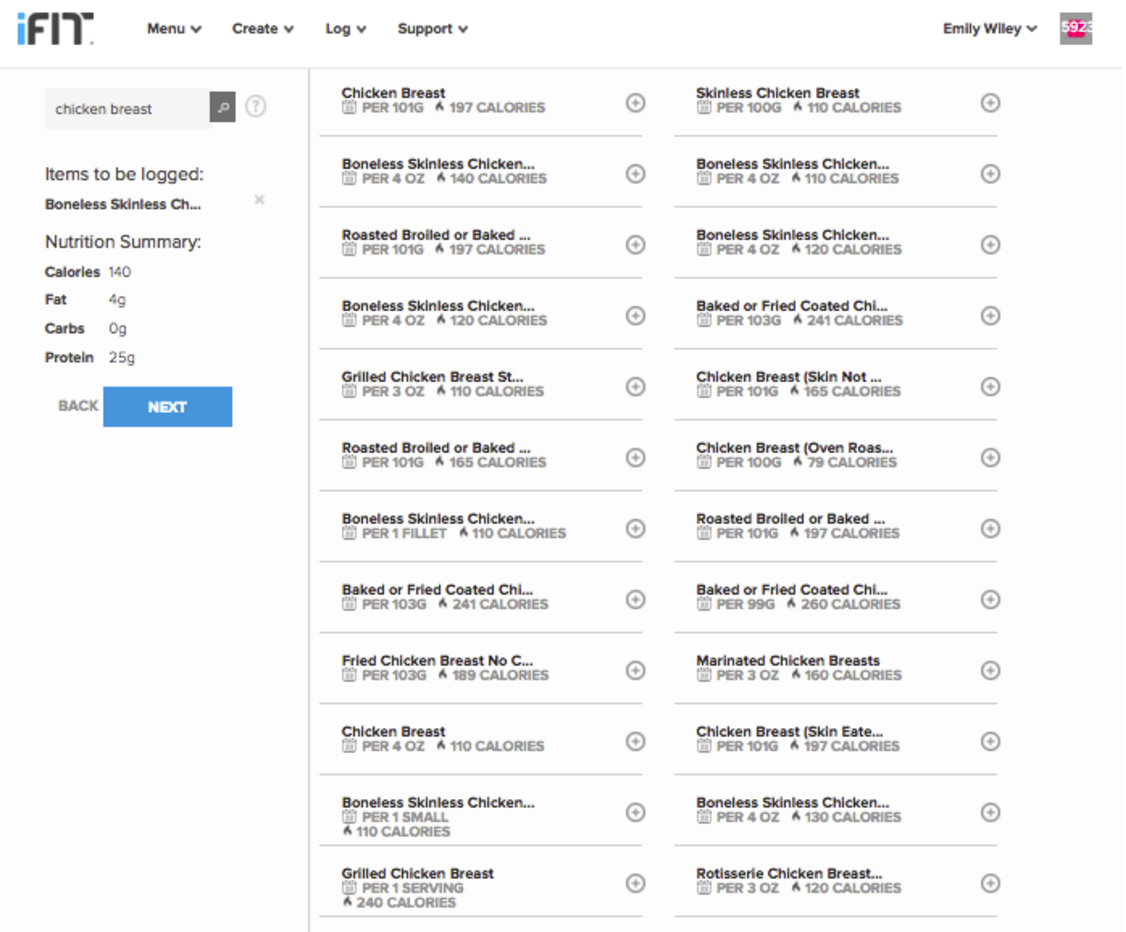Viewport: 1126px width, 932px height.
Task: Open the Log menu
Action: (x=345, y=29)
